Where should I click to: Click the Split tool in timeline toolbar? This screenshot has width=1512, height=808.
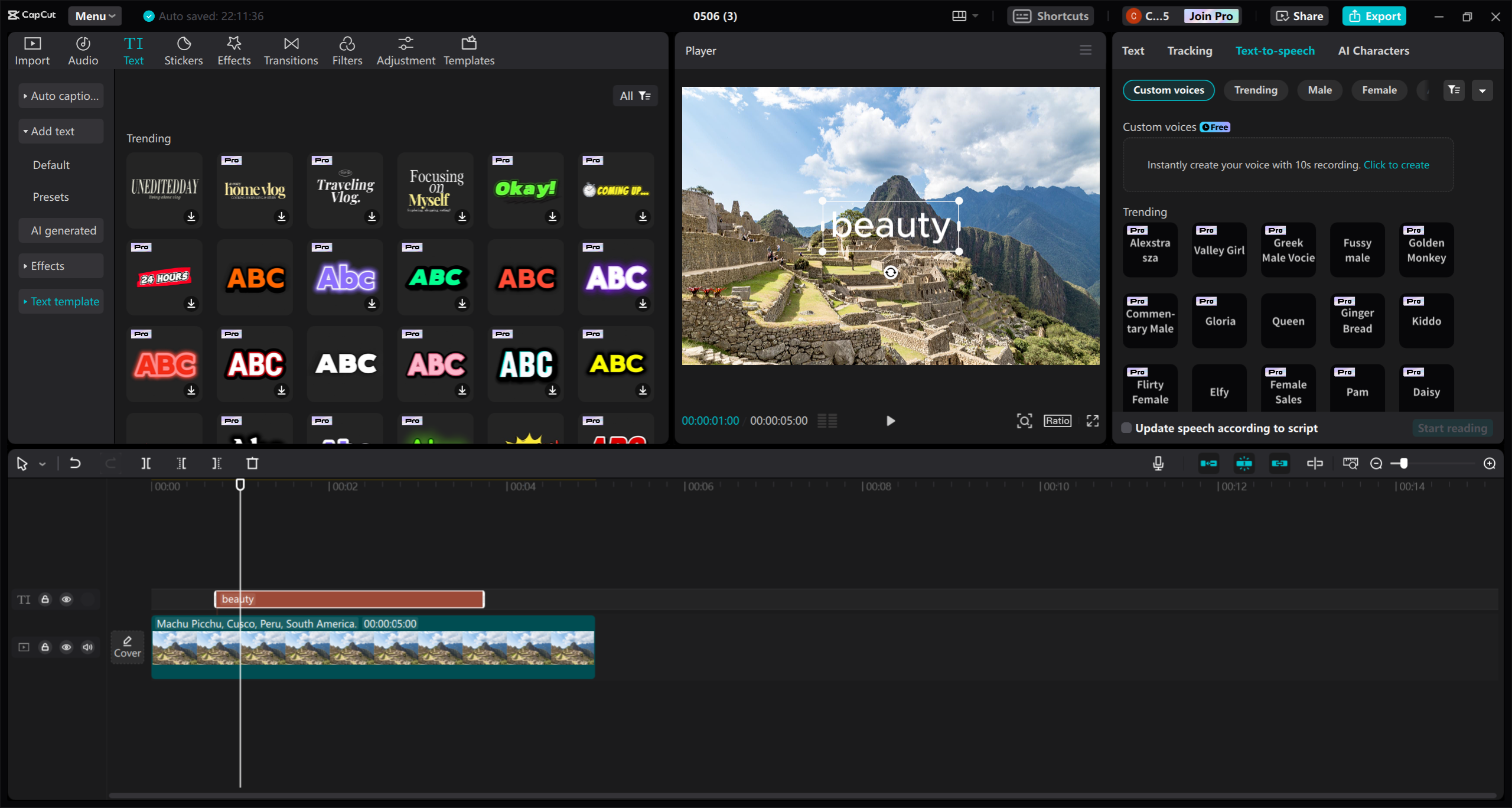click(146, 463)
